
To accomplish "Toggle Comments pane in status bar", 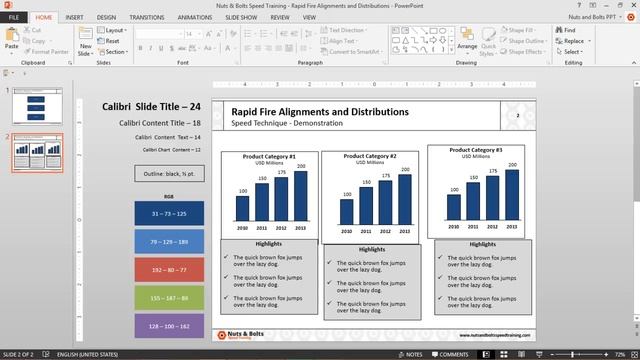I will coord(450,354).
